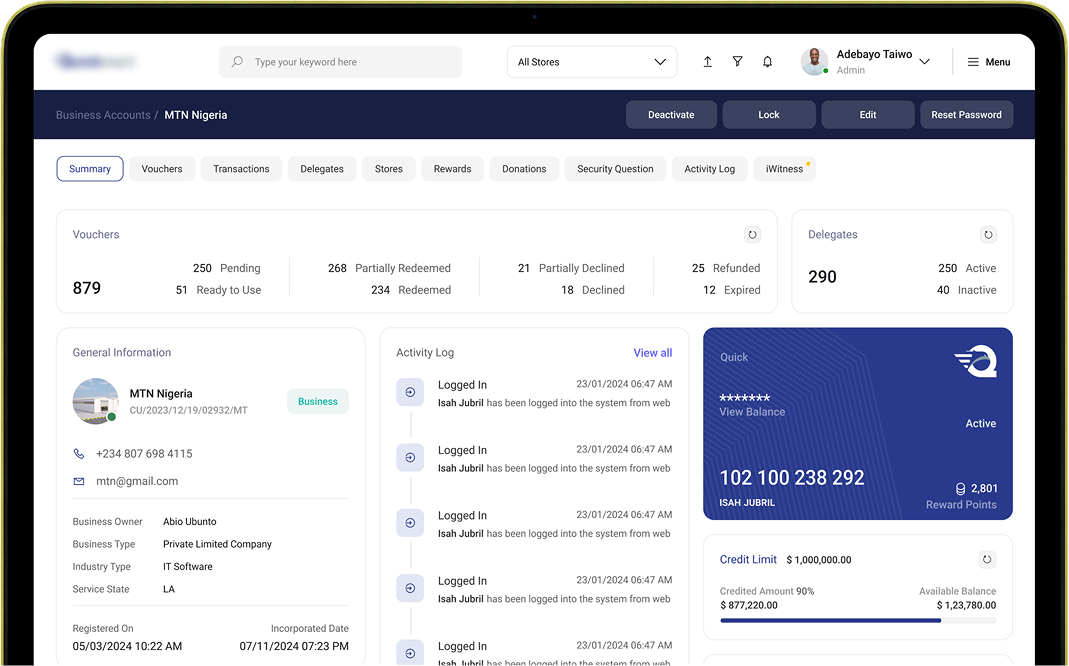Image resolution: width=1069 pixels, height=666 pixels.
Task: Click the search magnifier icon
Action: [x=237, y=62]
